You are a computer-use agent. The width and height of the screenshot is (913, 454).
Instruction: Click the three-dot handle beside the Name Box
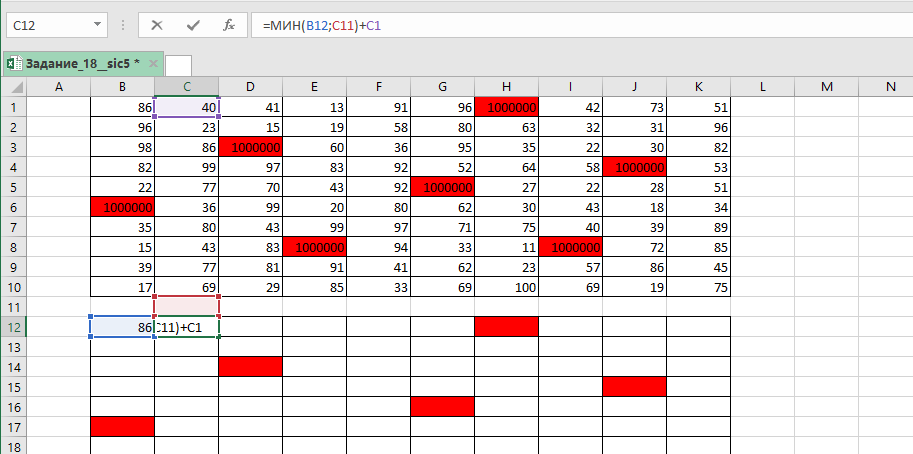click(x=124, y=25)
